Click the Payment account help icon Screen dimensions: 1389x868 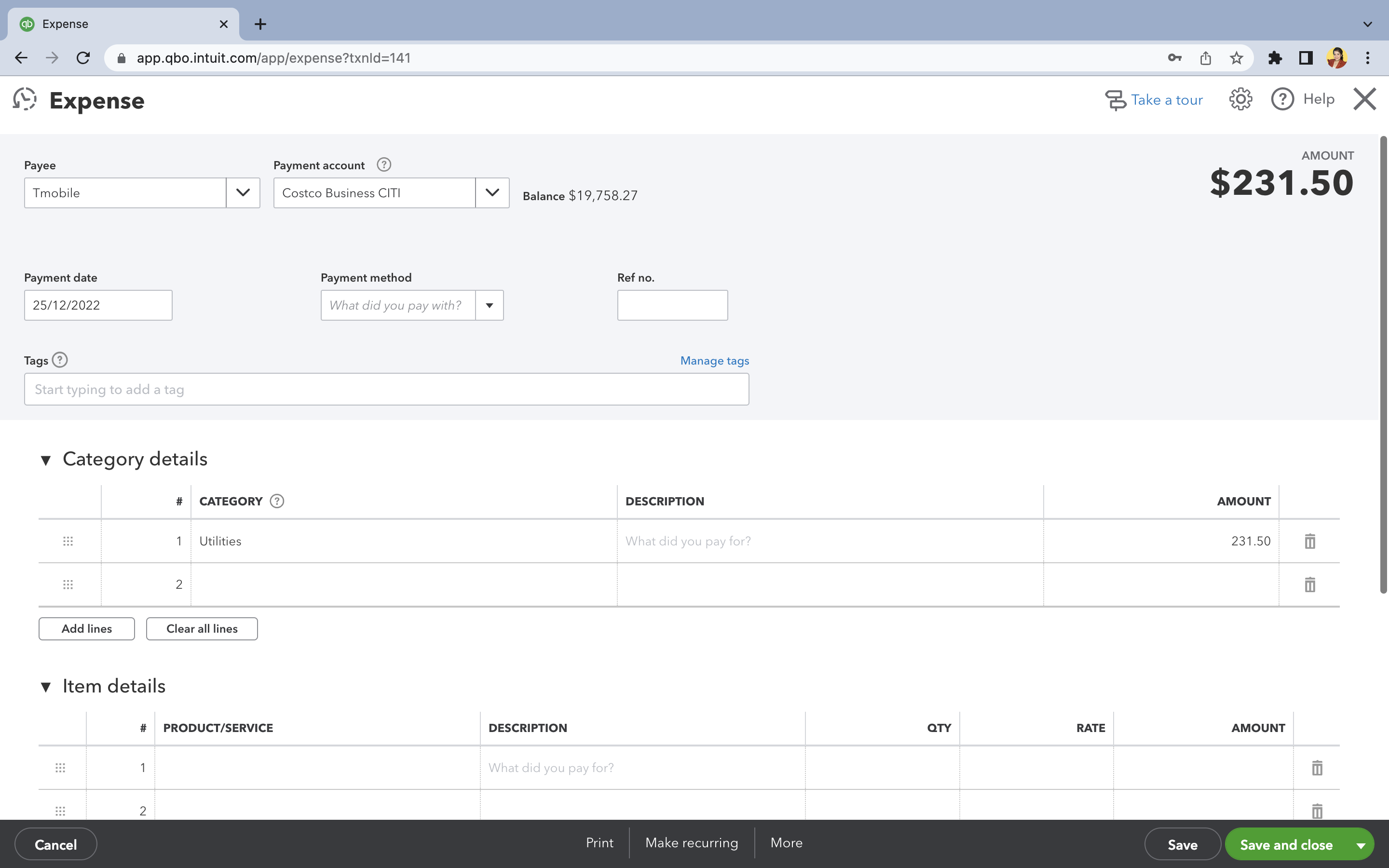(x=383, y=165)
